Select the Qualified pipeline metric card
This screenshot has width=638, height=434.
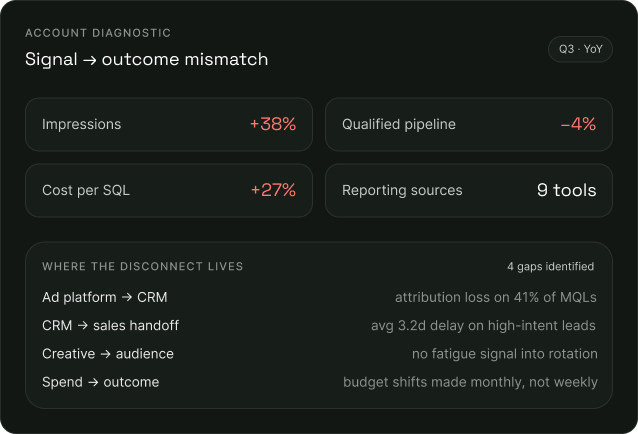pos(469,124)
